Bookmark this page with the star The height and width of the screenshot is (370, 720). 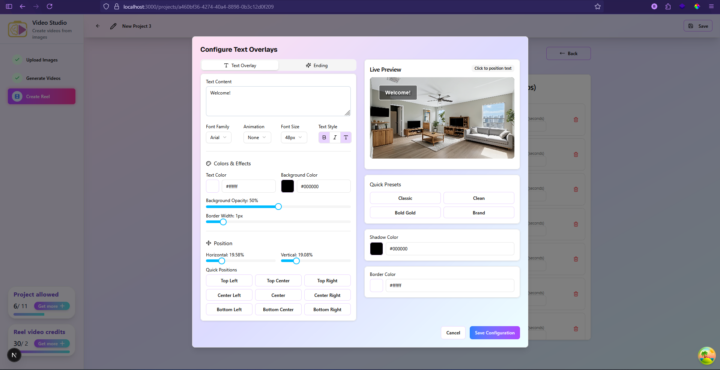597,6
